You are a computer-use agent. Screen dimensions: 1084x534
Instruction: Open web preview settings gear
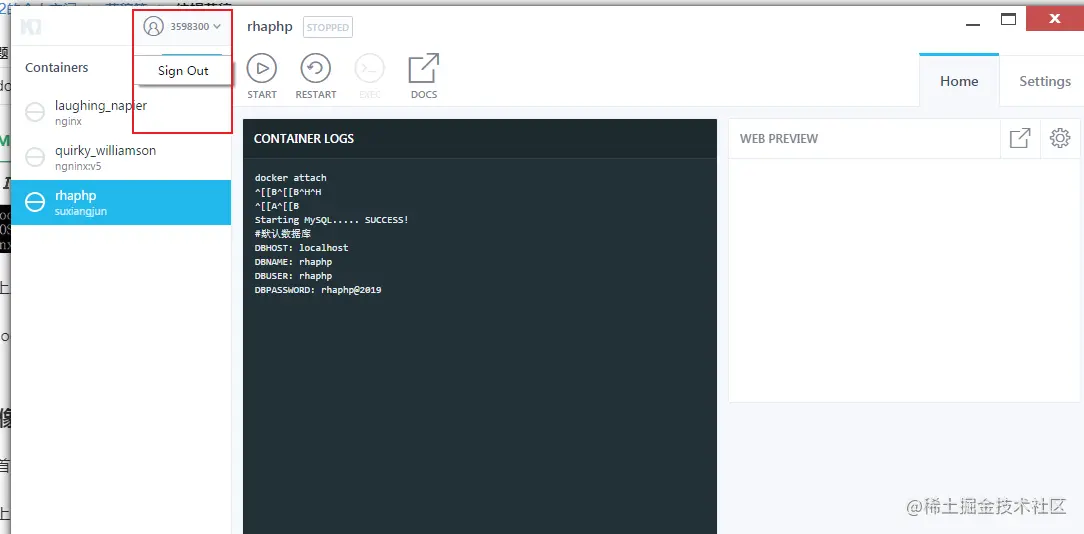coord(1060,138)
